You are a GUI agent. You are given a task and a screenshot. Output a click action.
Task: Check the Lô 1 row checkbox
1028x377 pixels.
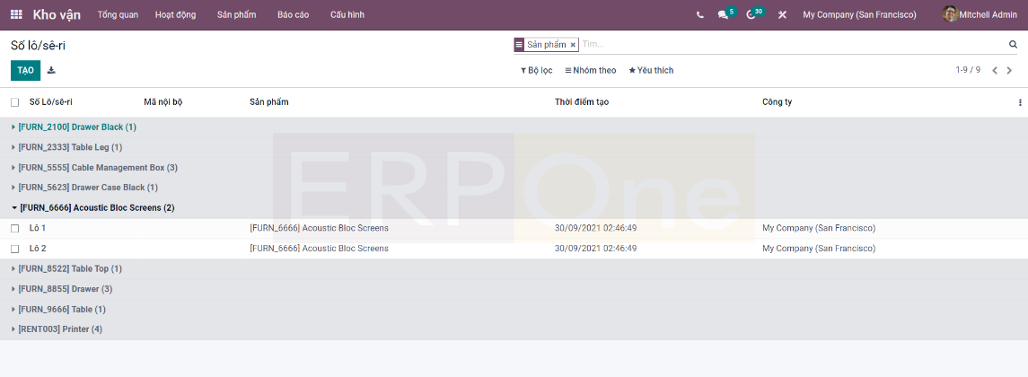tap(14, 228)
